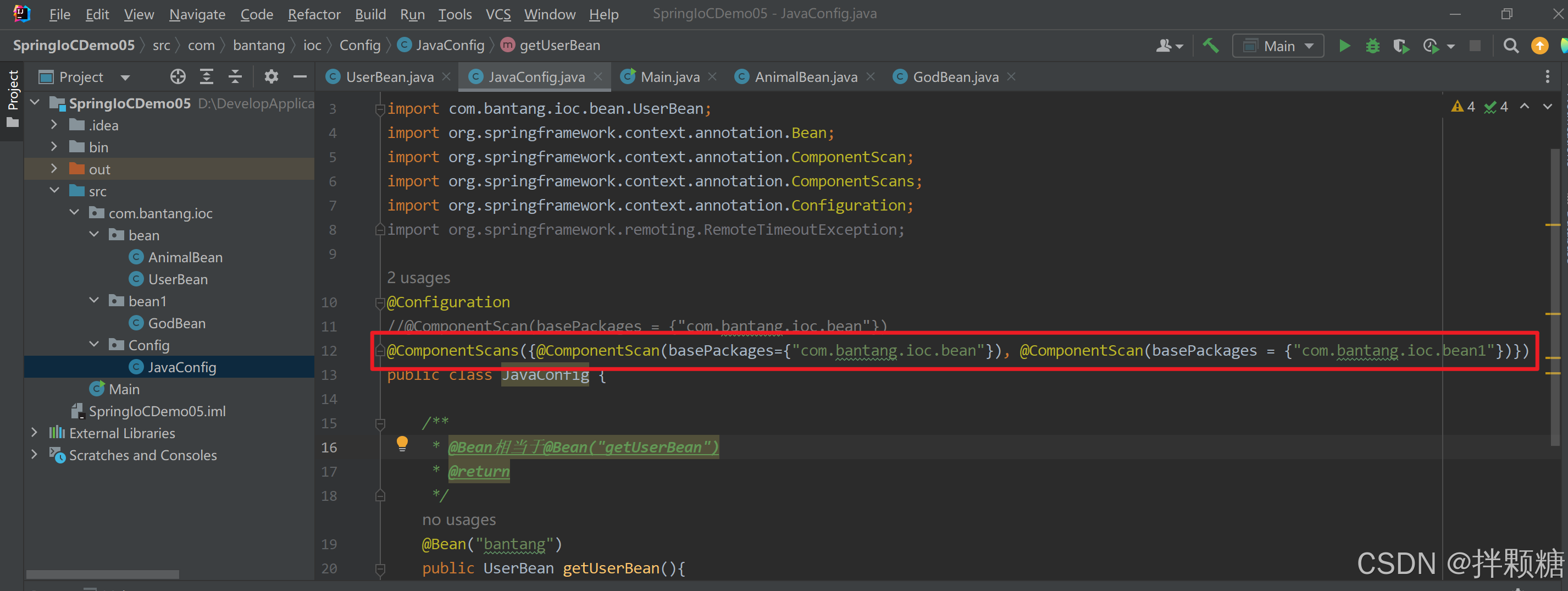Select Opened File crosshair icon in Project panel
The height and width of the screenshot is (591, 1568).
click(178, 76)
